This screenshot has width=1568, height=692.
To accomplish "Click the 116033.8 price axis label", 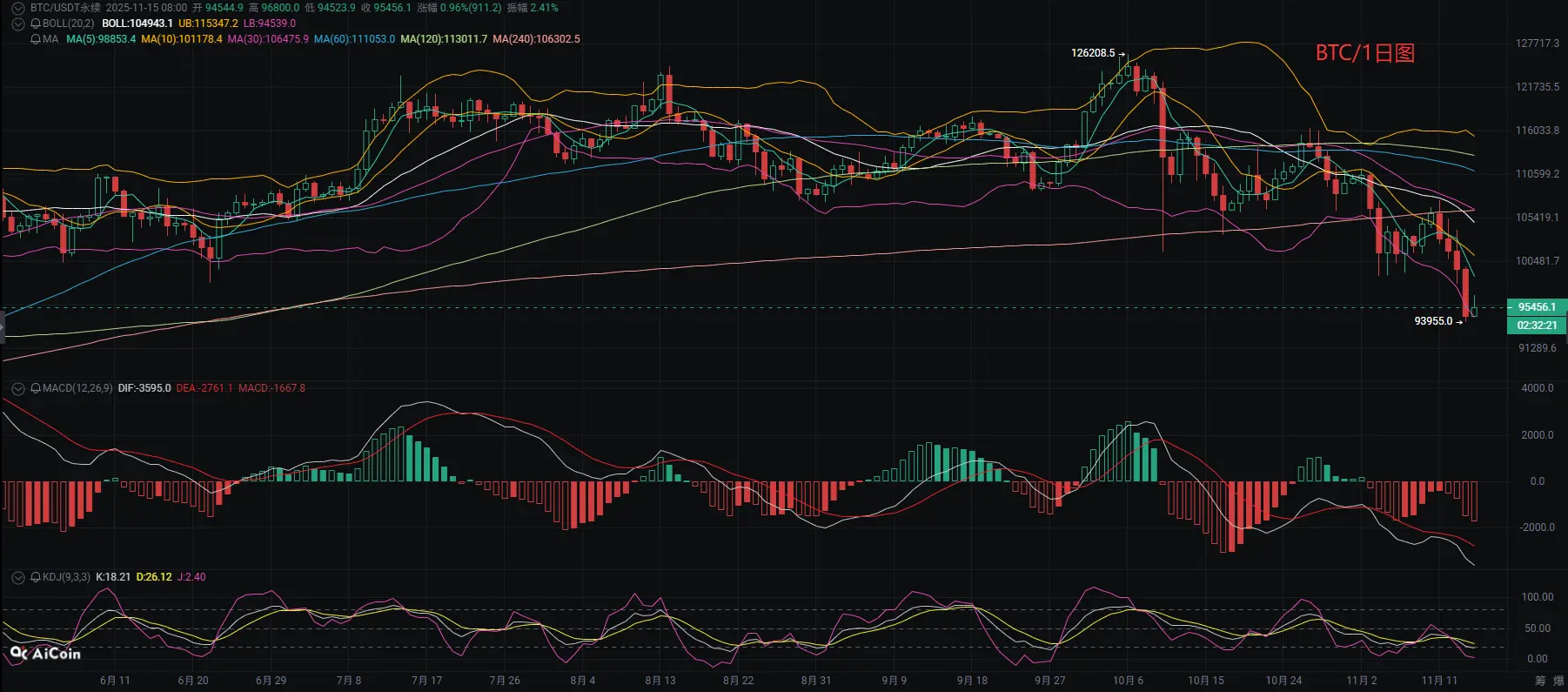I will (1538, 131).
